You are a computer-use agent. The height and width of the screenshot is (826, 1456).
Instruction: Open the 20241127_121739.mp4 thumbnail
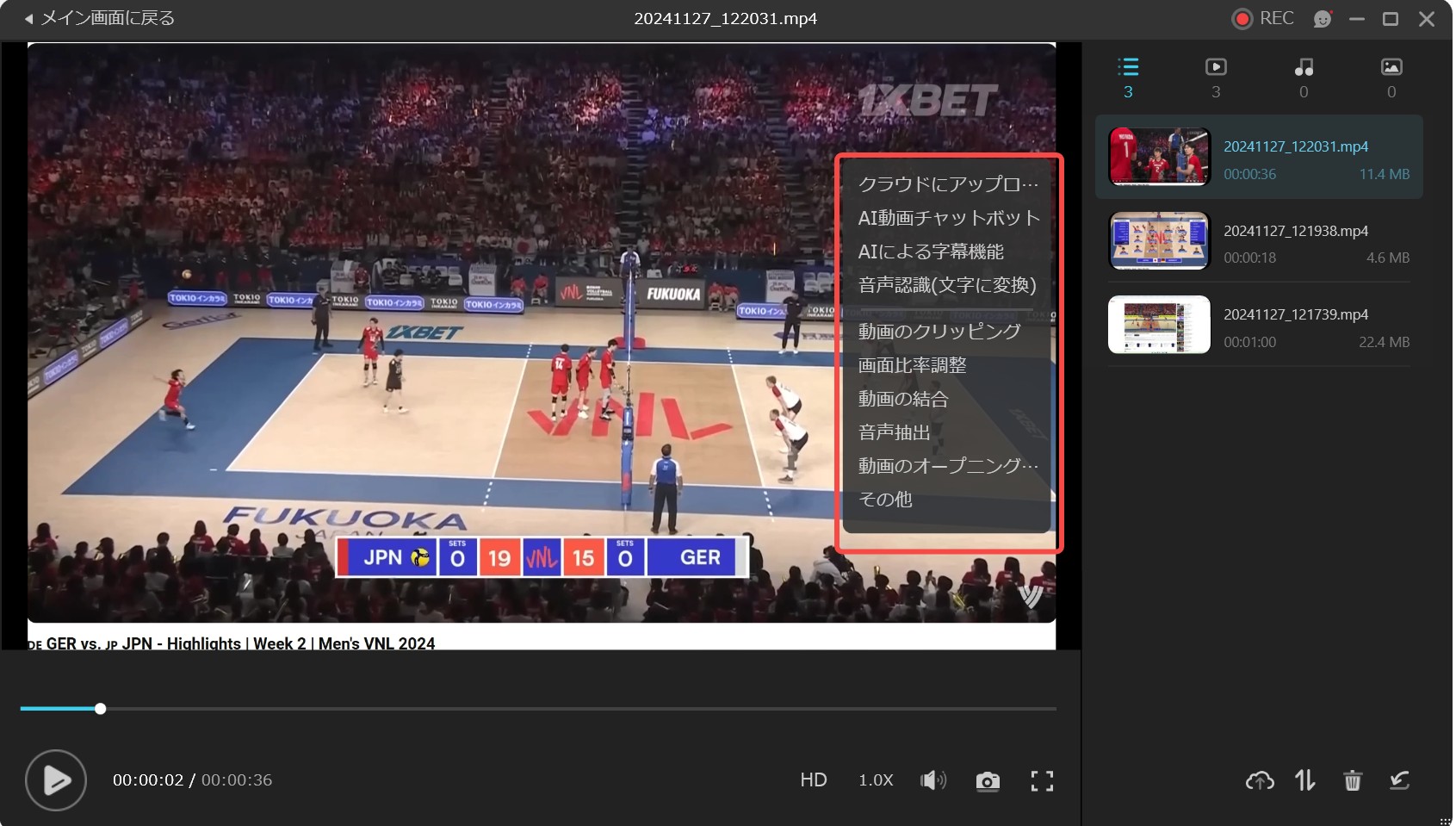coord(1159,325)
